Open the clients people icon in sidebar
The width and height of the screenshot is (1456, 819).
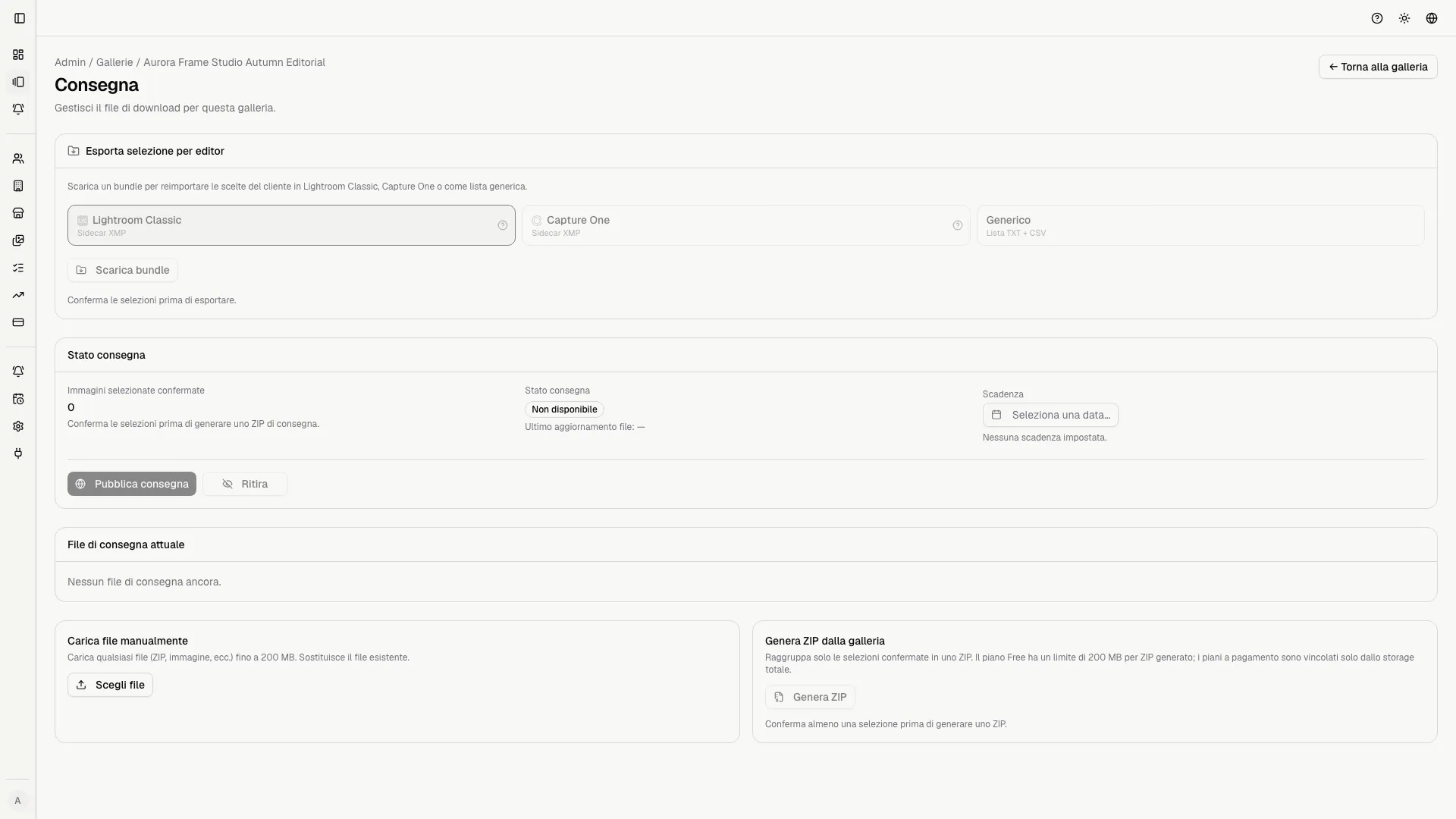pos(18,158)
